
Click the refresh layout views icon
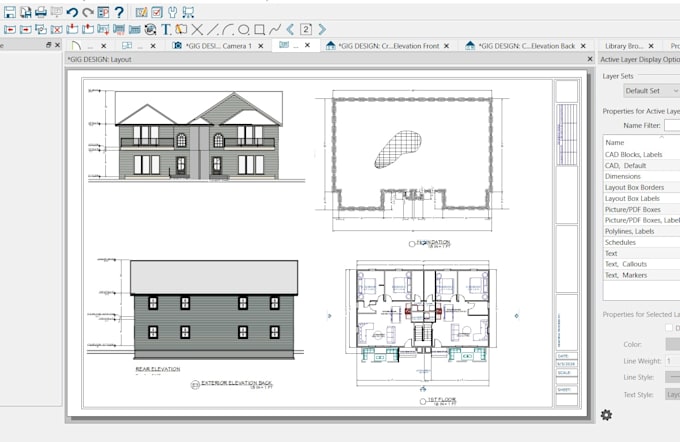click(150, 29)
